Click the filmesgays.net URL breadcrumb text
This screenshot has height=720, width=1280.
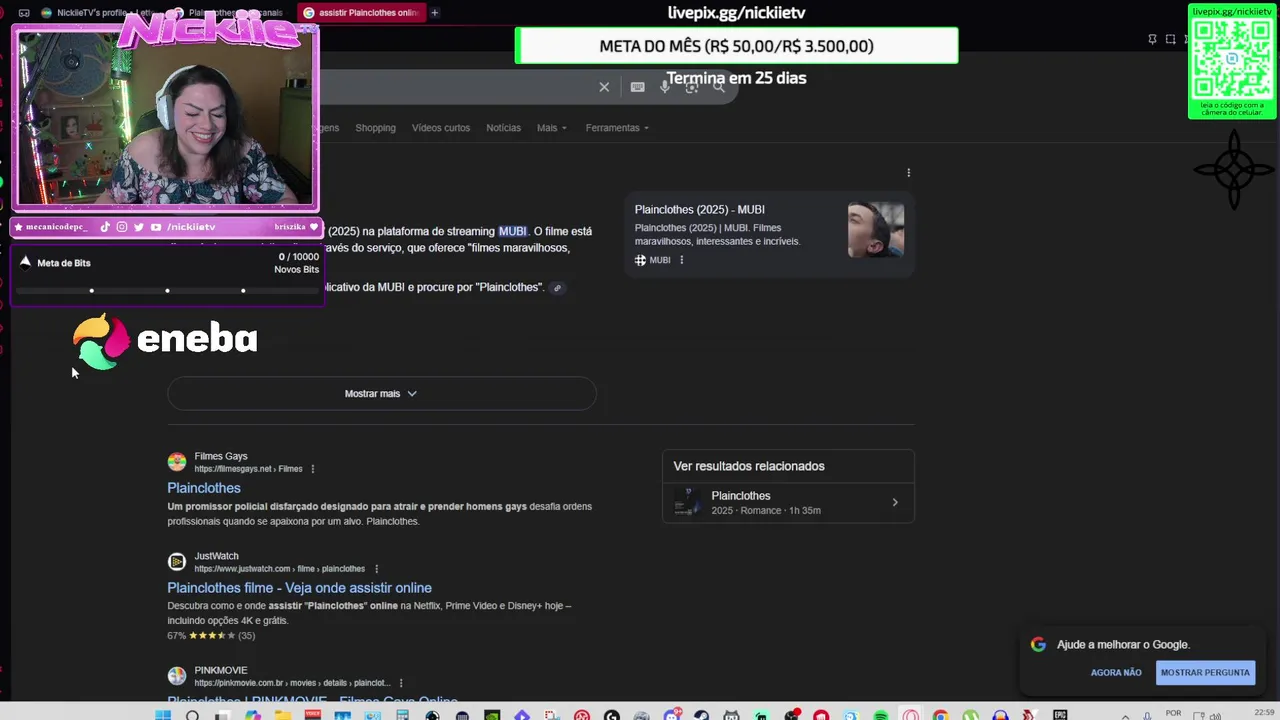[x=248, y=469]
